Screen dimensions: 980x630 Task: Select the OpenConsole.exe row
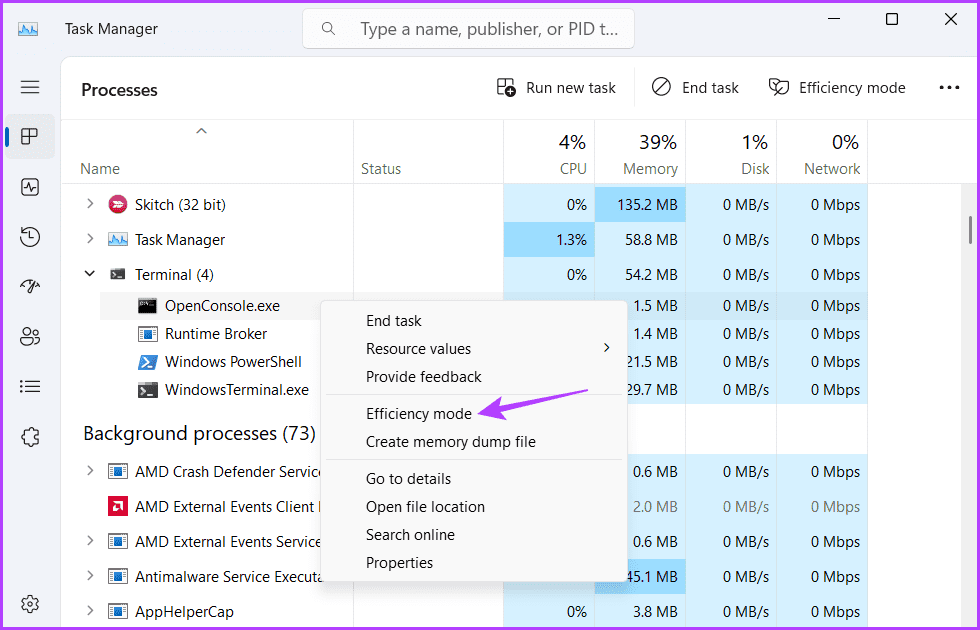pyautogui.click(x=222, y=306)
